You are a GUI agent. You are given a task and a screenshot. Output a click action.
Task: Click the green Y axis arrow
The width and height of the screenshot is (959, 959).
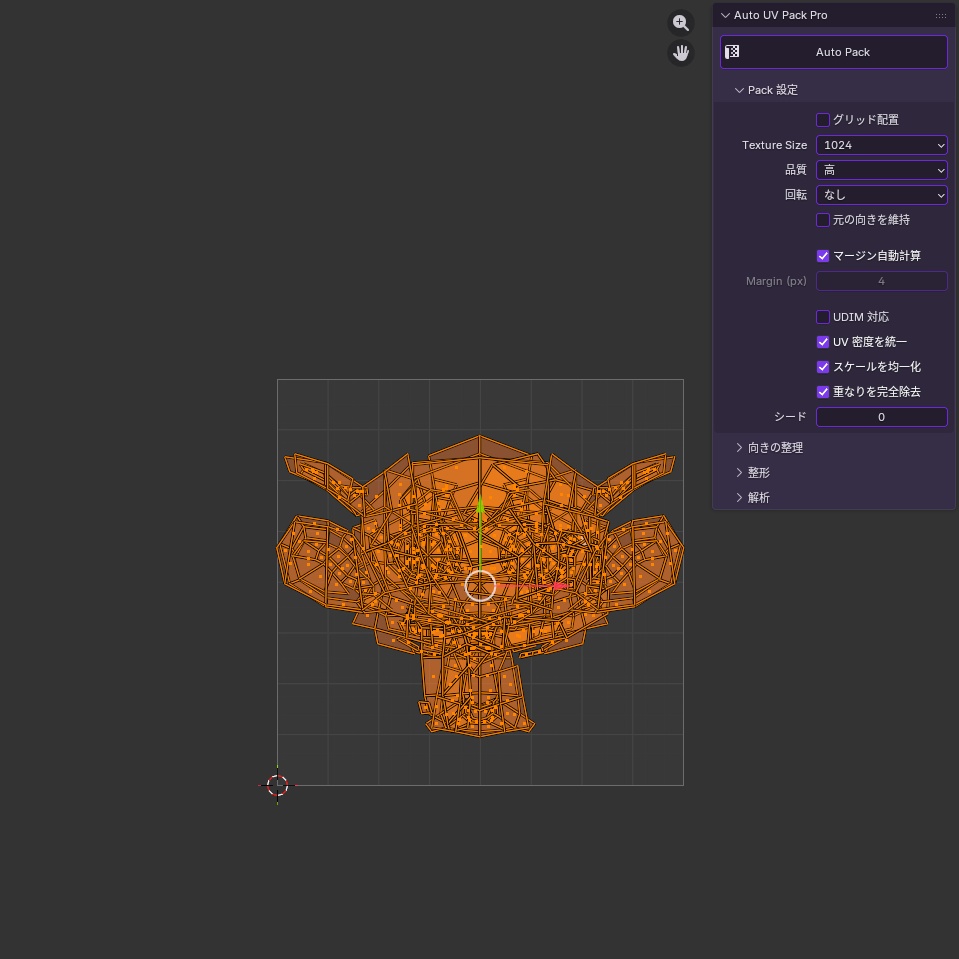pos(480,506)
